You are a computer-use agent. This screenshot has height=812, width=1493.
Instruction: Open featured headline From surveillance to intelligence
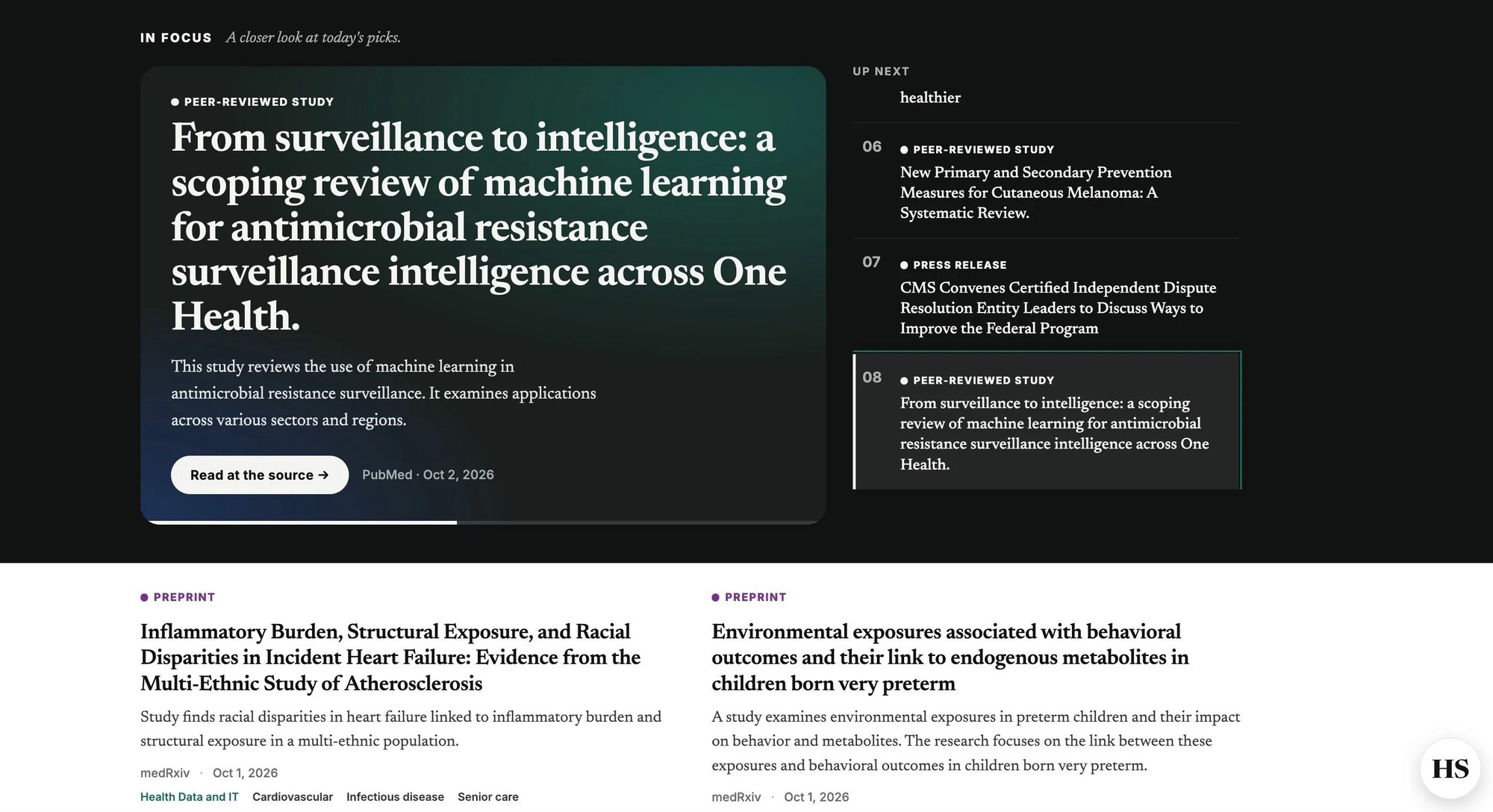479,227
